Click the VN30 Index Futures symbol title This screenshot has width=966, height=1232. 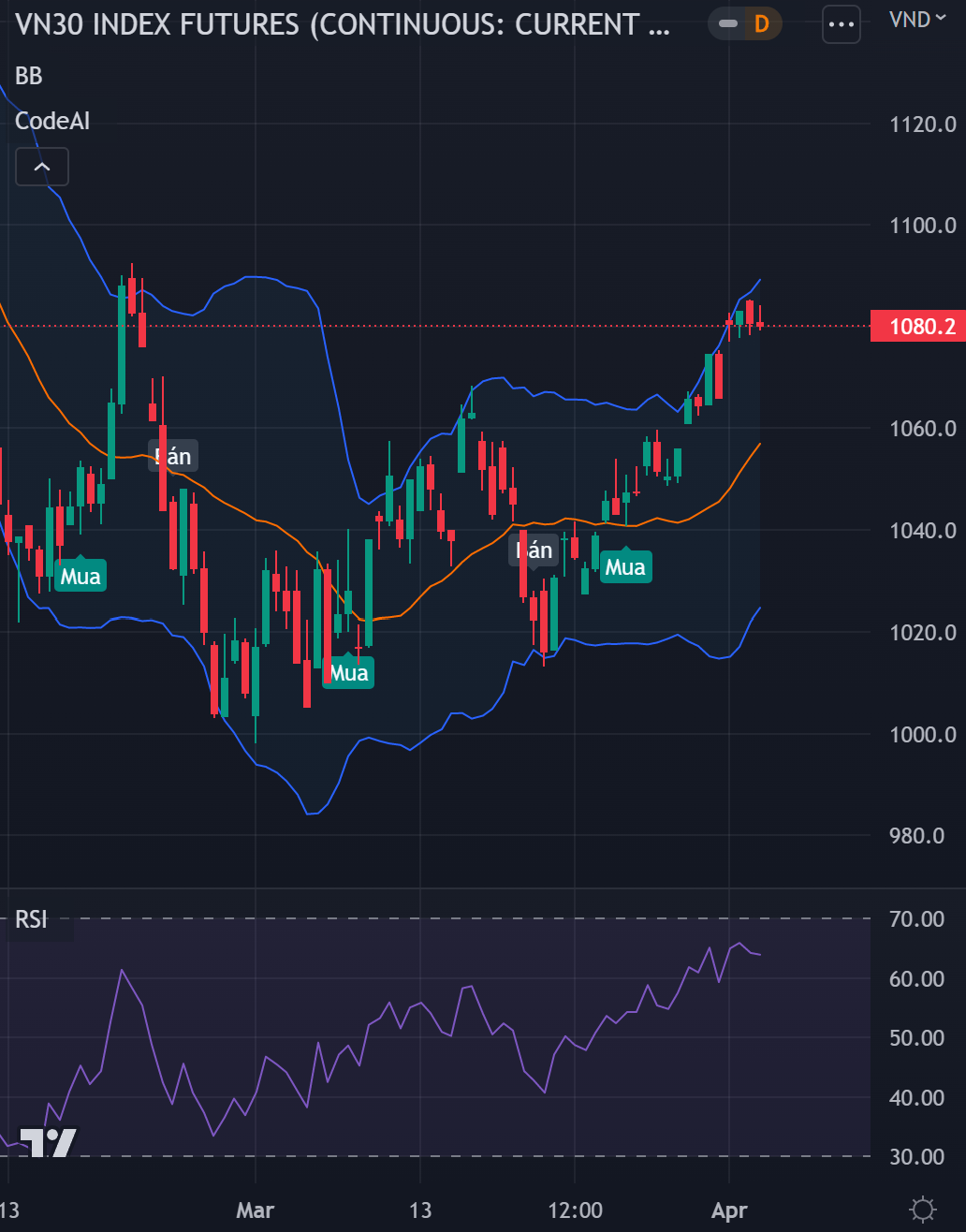click(343, 24)
